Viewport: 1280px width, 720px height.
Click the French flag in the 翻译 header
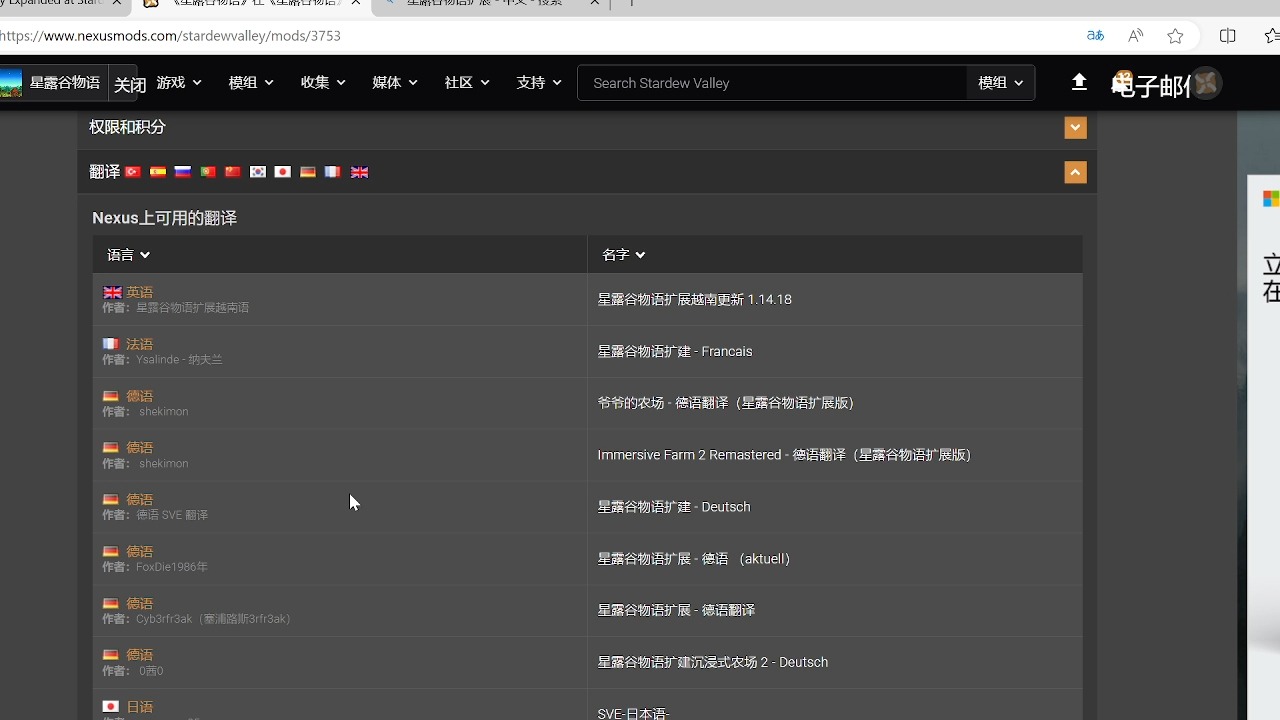[x=332, y=172]
